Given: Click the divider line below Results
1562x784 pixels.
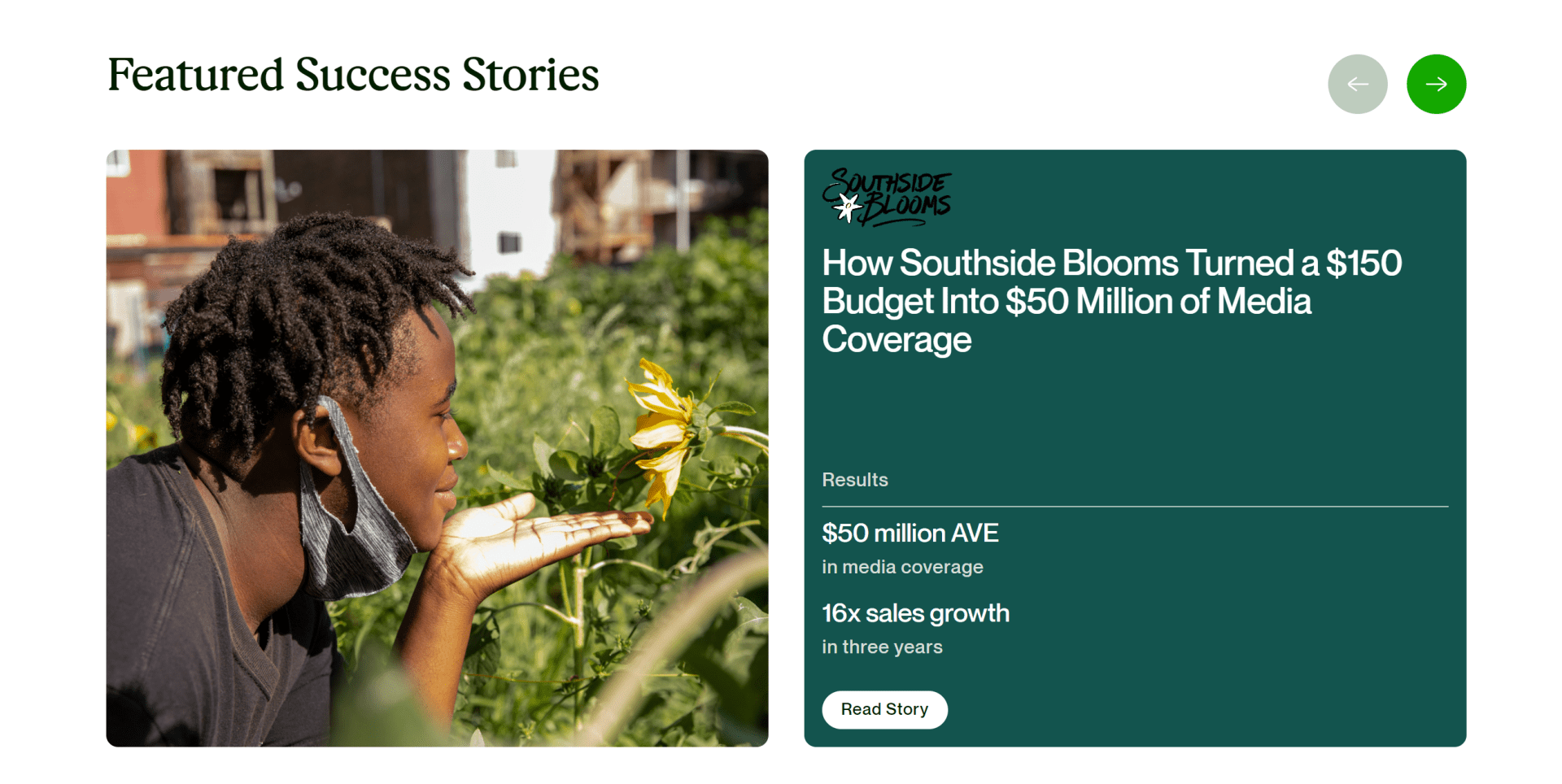Looking at the screenshot, I should [x=1135, y=507].
